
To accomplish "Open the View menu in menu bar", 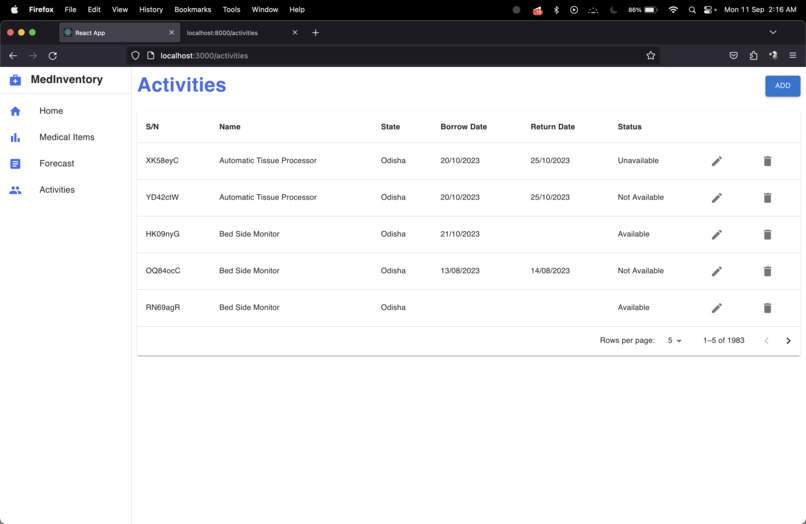I will [120, 9].
